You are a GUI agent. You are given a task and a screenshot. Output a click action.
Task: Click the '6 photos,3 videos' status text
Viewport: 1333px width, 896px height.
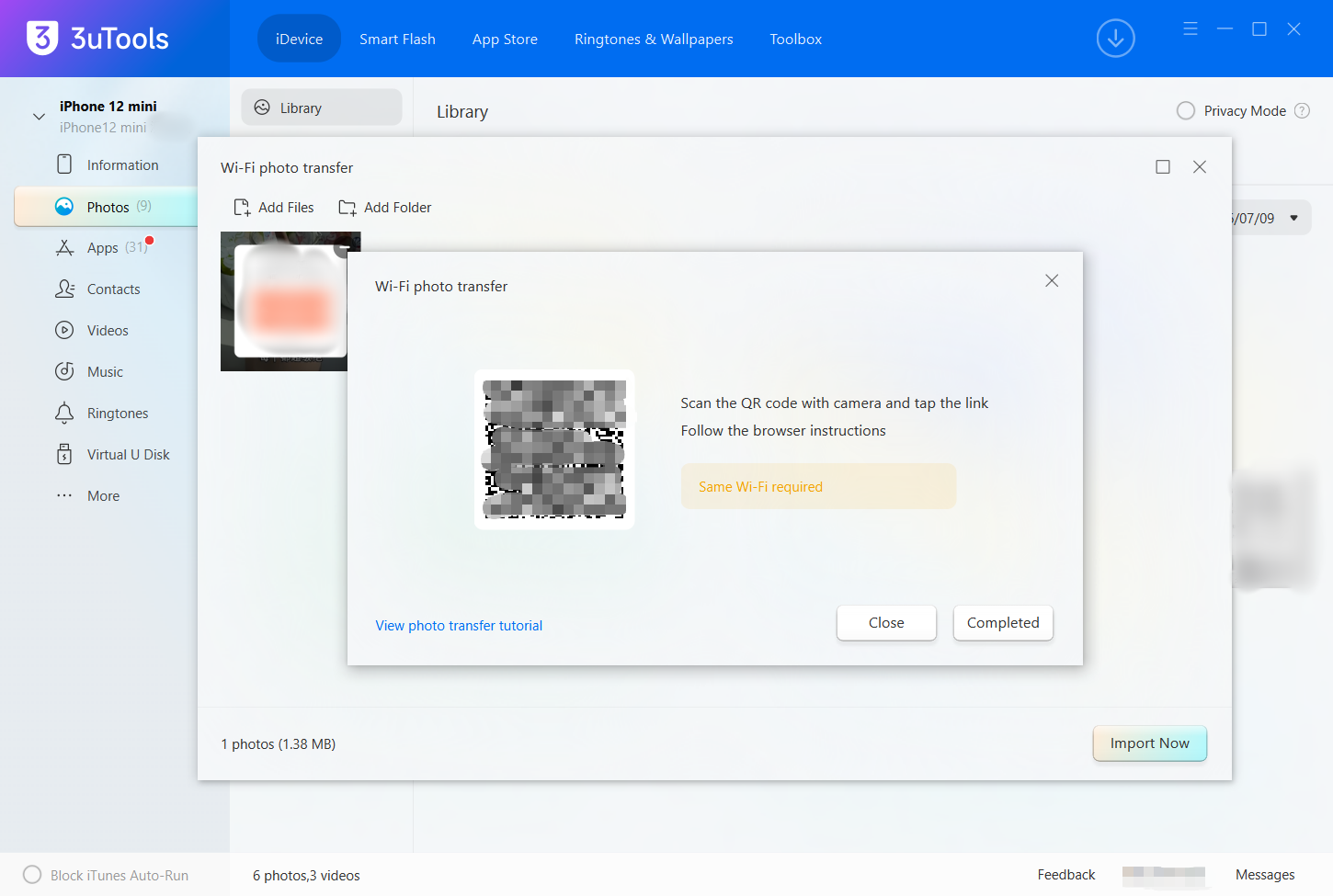(306, 876)
